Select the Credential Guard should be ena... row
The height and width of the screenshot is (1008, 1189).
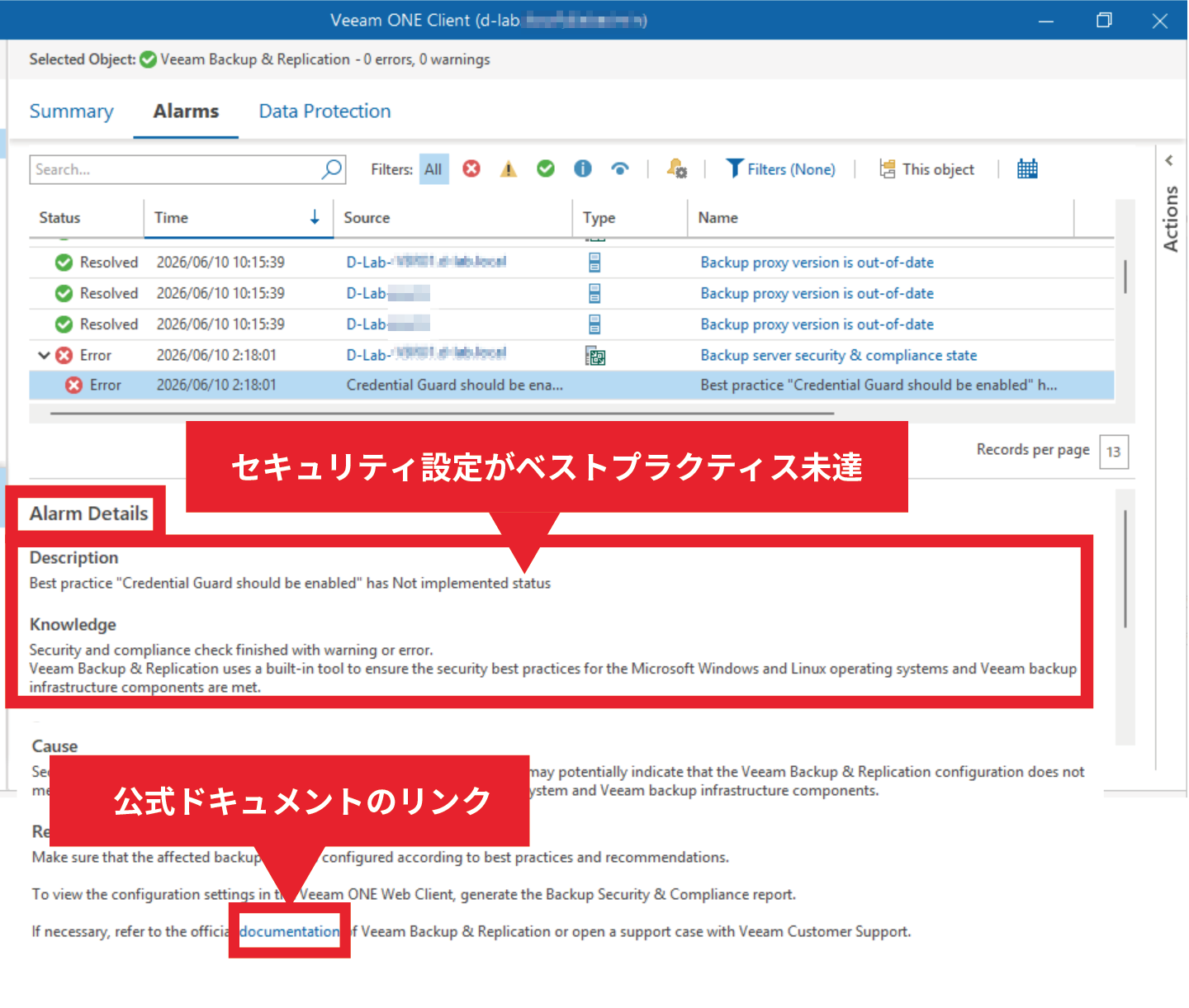[571, 386]
